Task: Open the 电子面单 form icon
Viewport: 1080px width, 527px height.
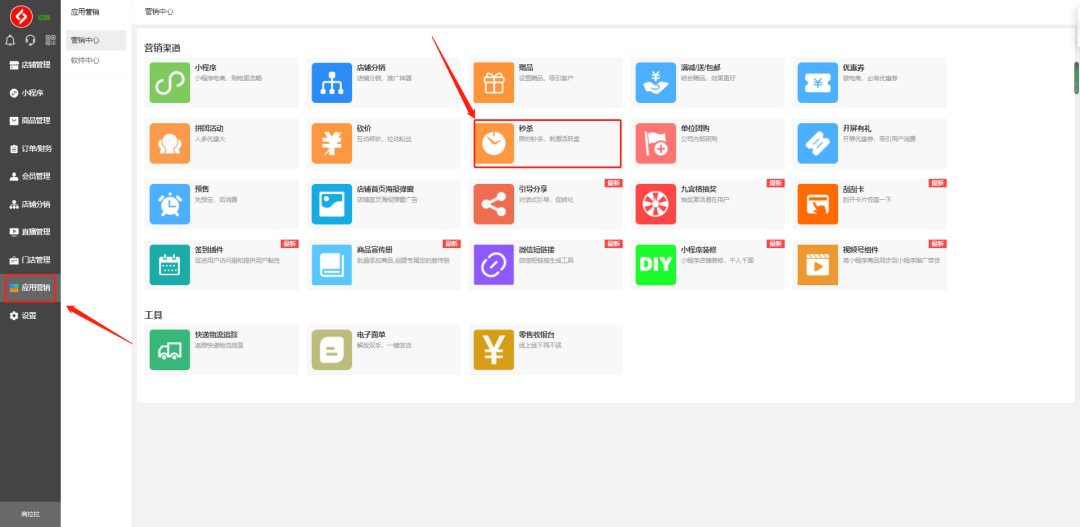Action: [331, 350]
